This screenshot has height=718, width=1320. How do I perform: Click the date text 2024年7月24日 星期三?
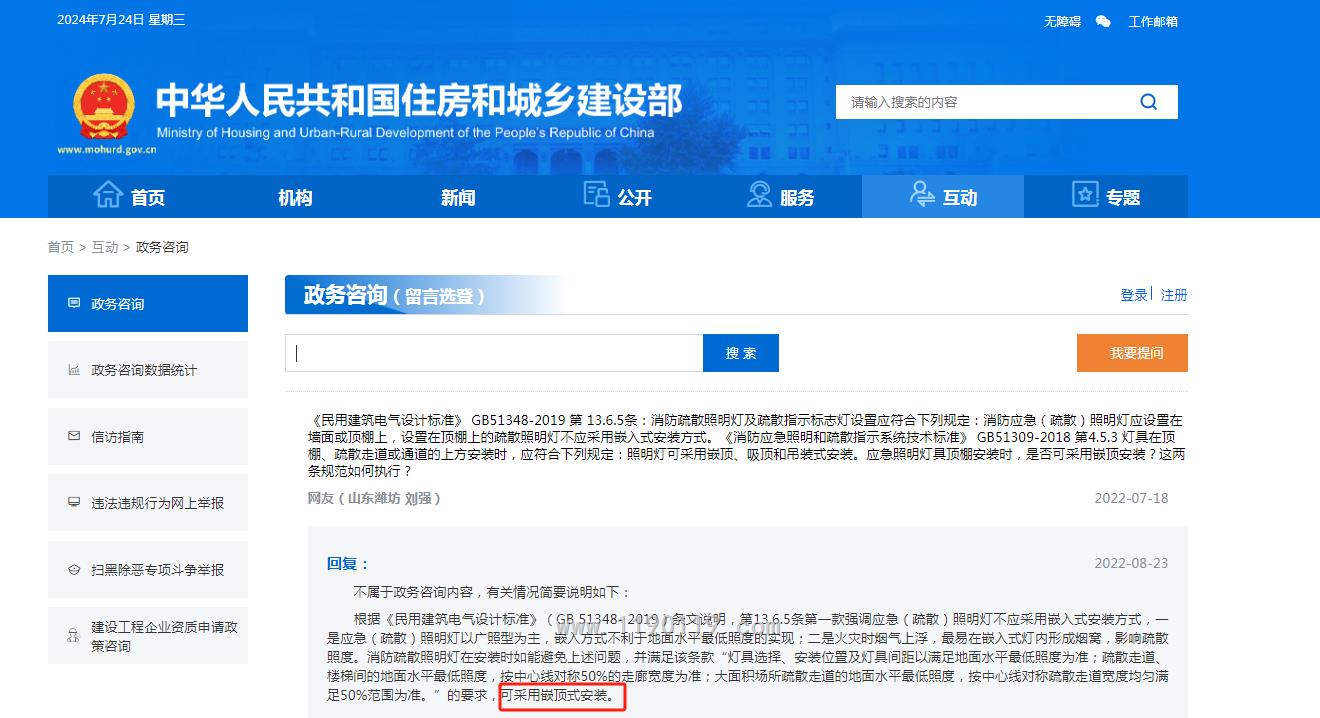coord(121,20)
